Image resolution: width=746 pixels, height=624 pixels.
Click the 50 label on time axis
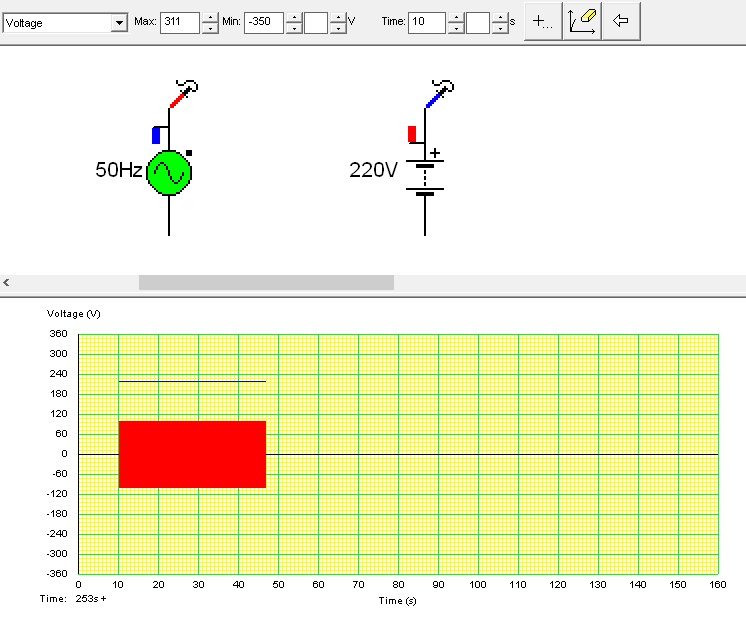tap(278, 585)
